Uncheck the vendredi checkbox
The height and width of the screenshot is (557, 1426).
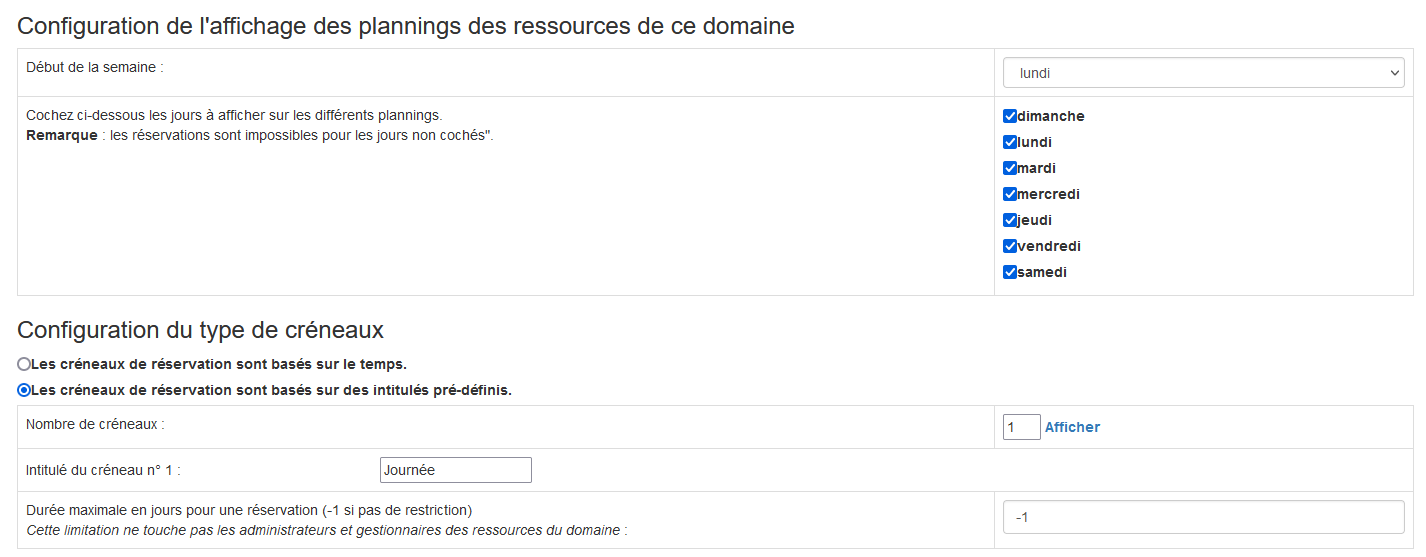(x=1010, y=246)
